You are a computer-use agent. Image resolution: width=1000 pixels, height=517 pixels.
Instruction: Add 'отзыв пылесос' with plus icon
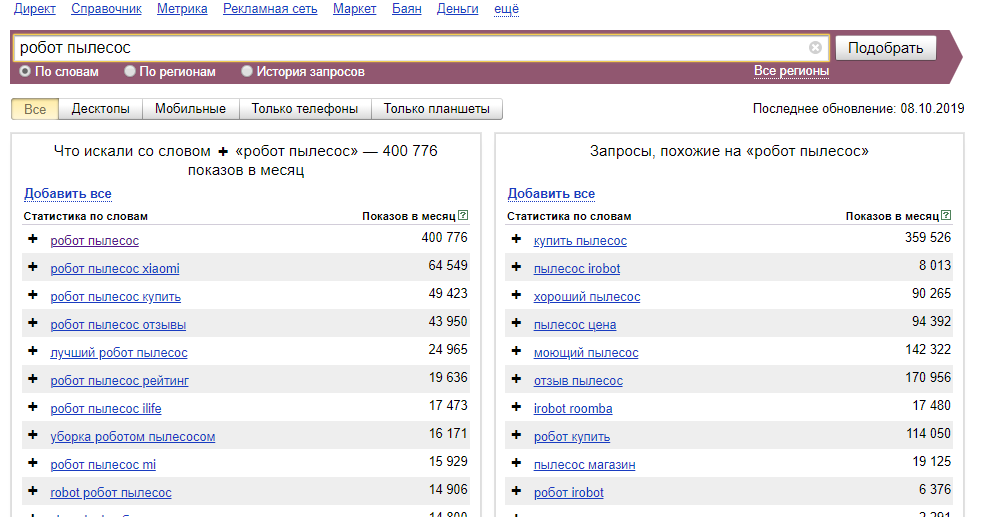517,379
